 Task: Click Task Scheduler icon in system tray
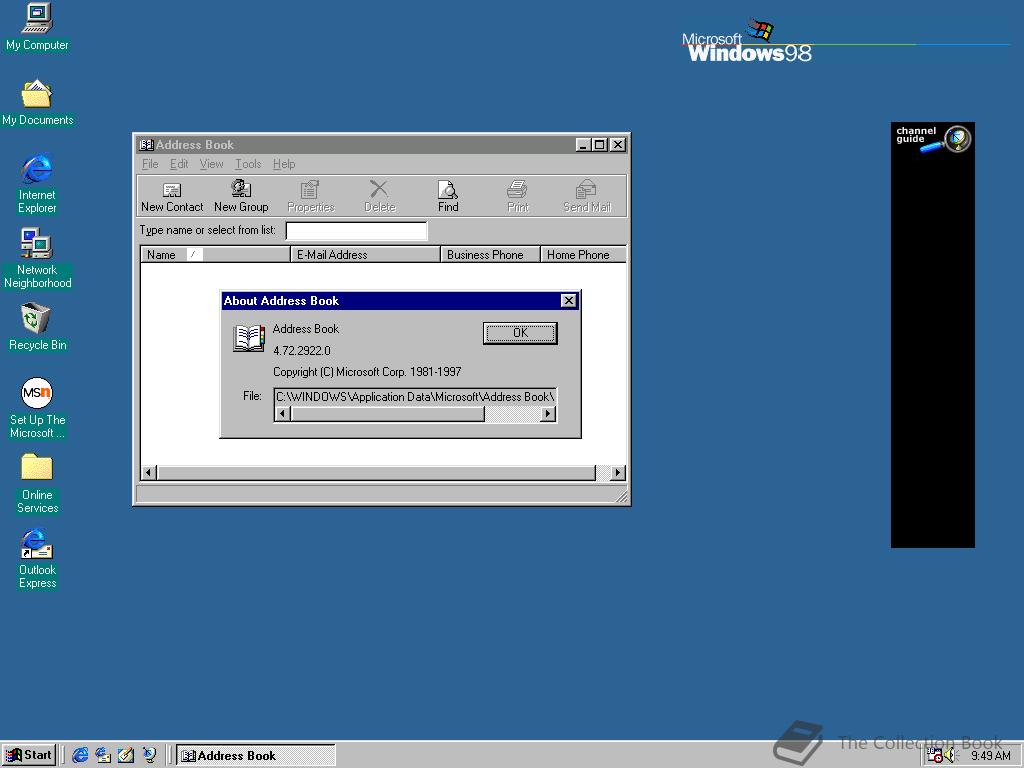coord(935,756)
